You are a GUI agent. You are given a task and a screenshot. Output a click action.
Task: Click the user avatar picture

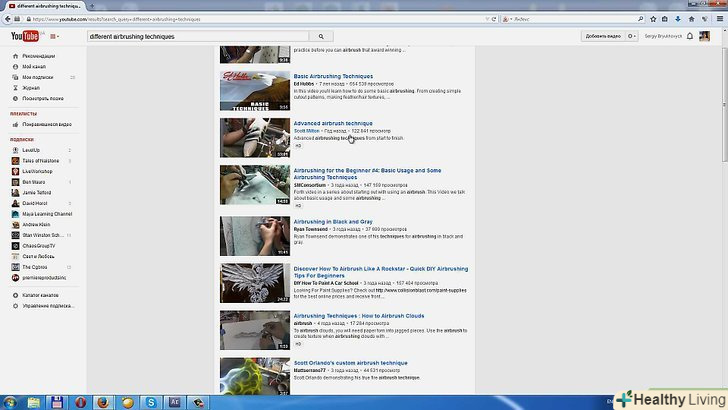click(x=715, y=36)
